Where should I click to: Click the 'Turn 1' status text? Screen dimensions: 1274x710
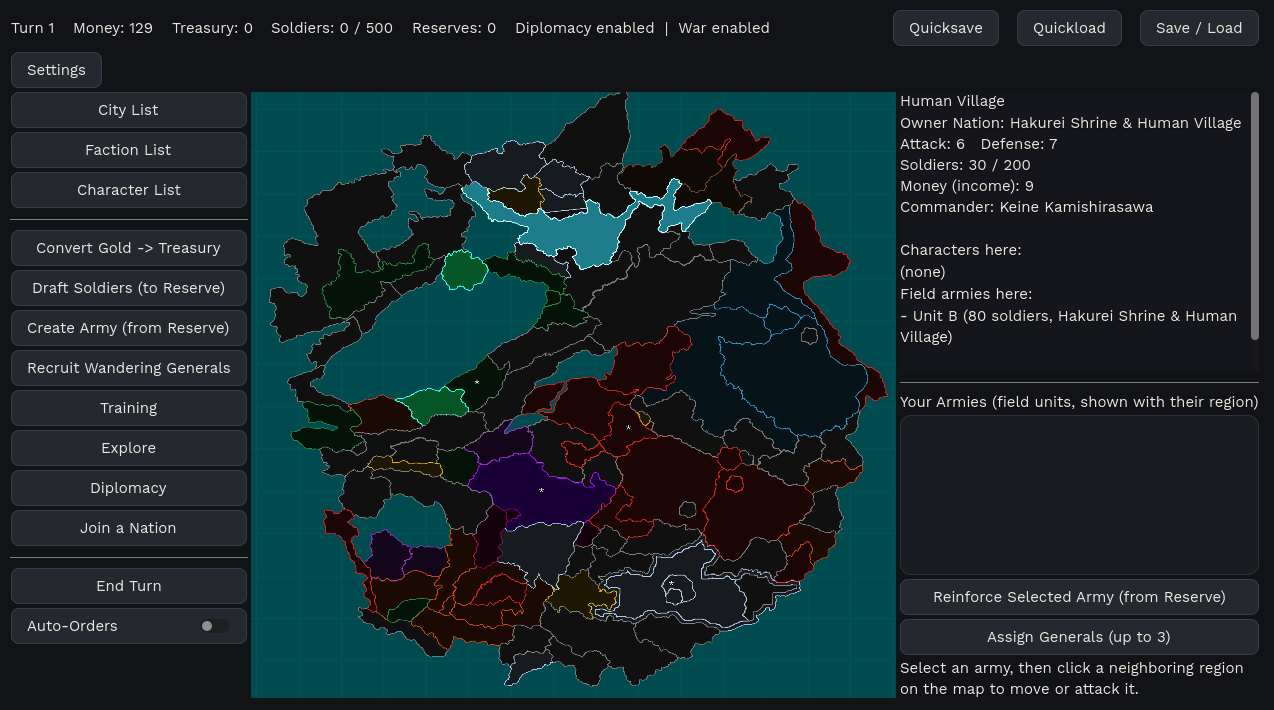click(33, 28)
